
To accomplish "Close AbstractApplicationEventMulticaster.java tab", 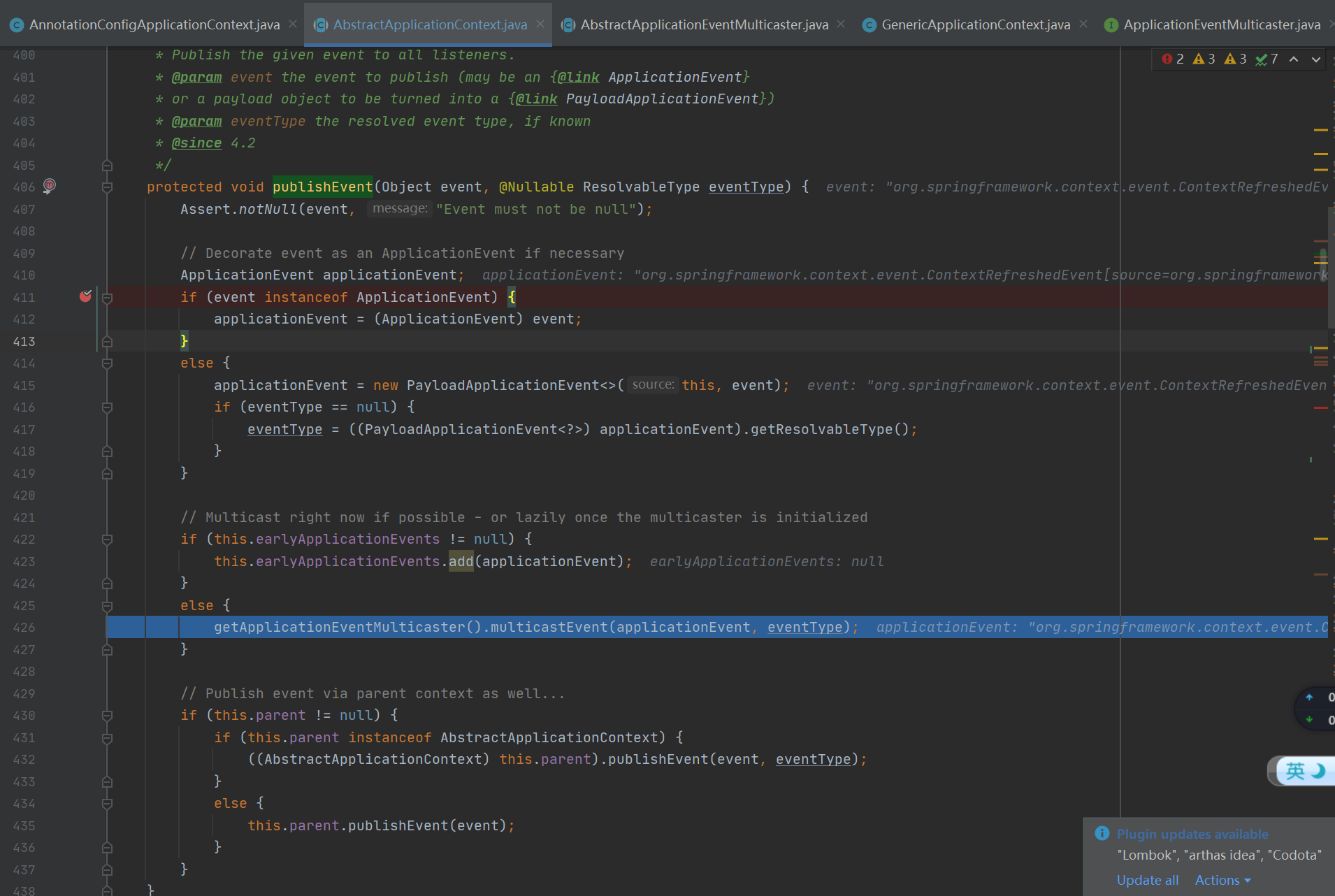I will (x=841, y=24).
